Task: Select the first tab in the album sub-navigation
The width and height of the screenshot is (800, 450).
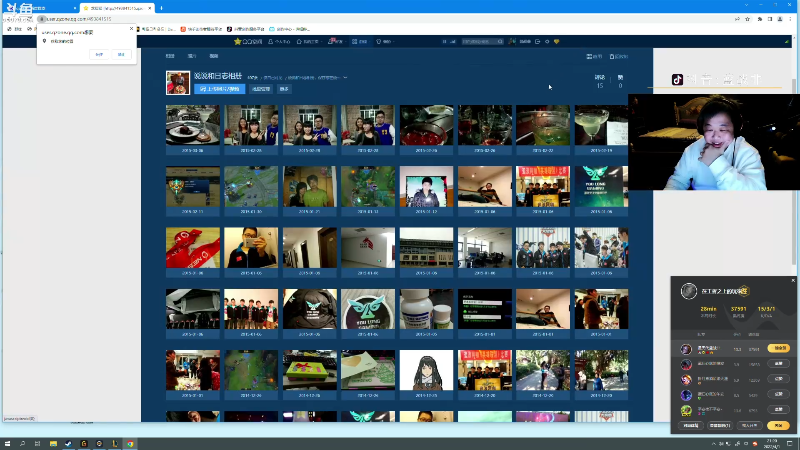Action: click(x=170, y=56)
